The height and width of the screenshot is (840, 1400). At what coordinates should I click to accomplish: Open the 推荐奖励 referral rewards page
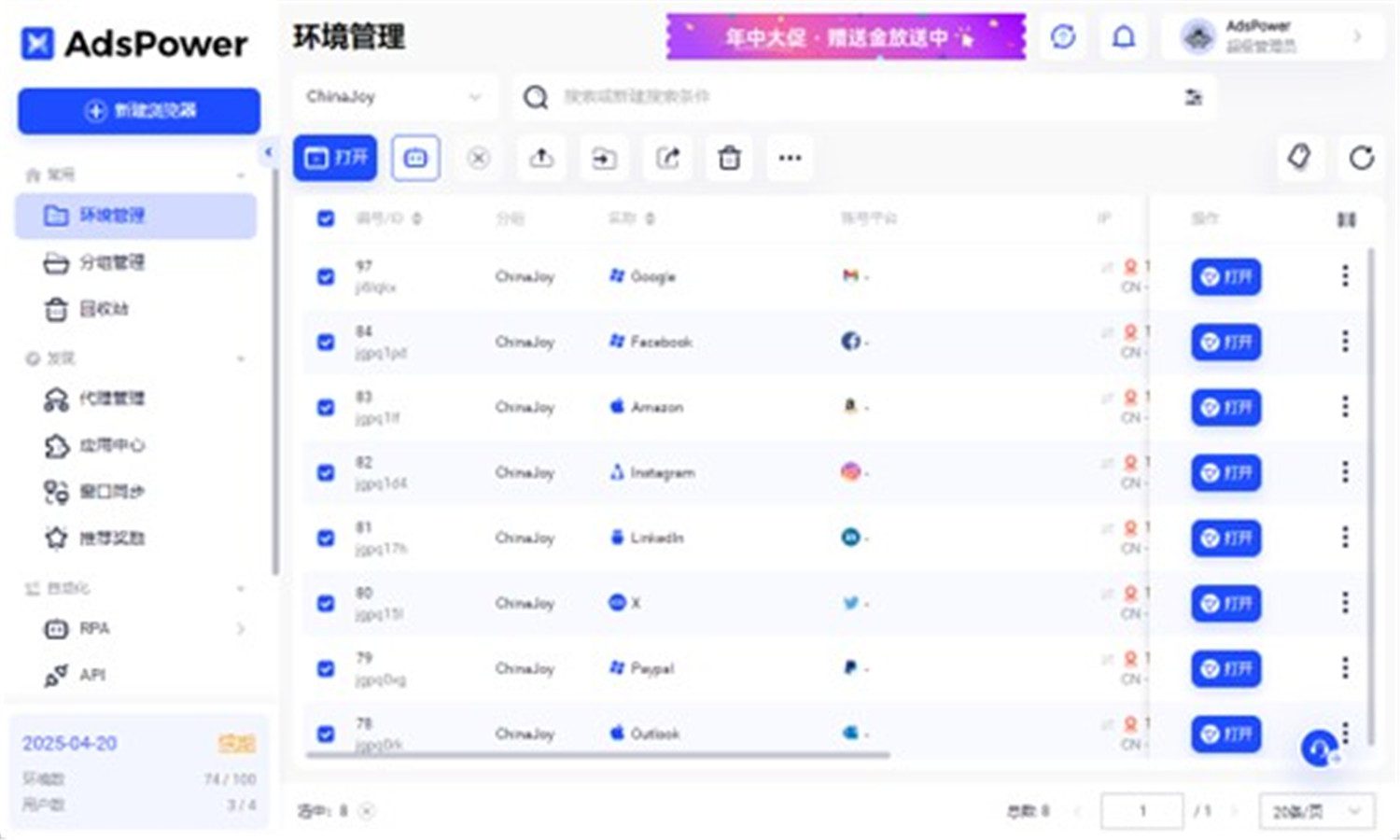coord(112,538)
